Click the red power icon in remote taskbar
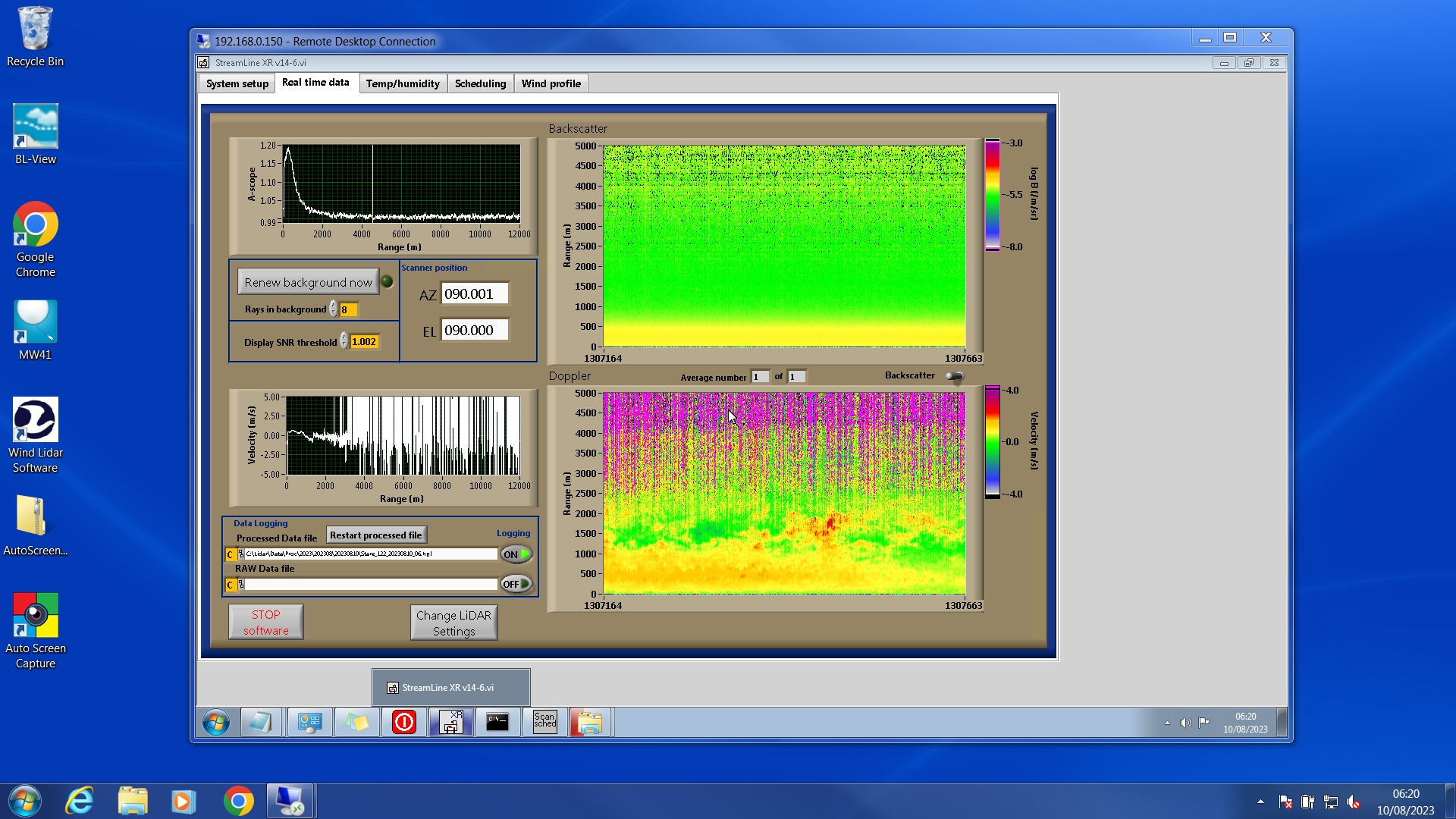The width and height of the screenshot is (1456, 819). (x=403, y=722)
